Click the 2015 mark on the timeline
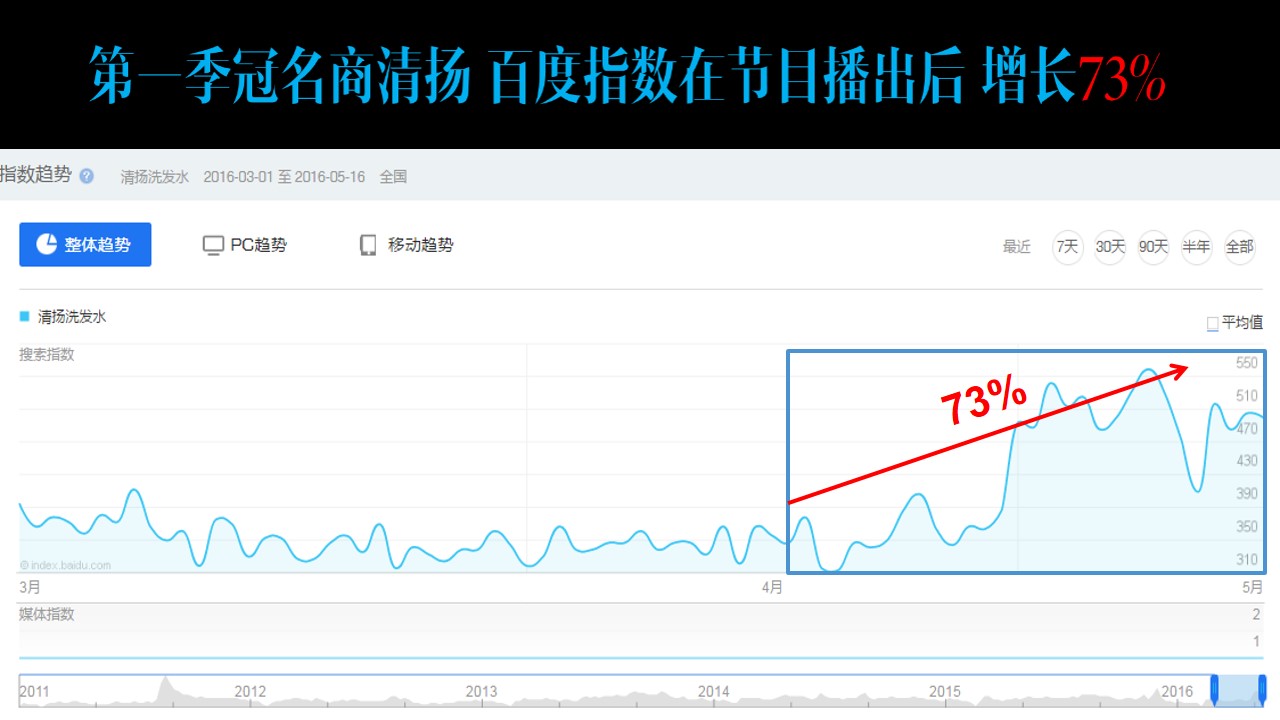 click(945, 692)
